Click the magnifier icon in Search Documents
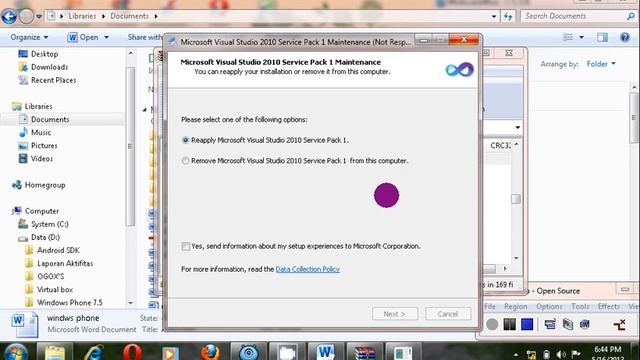This screenshot has width=640, height=360. 631,16
